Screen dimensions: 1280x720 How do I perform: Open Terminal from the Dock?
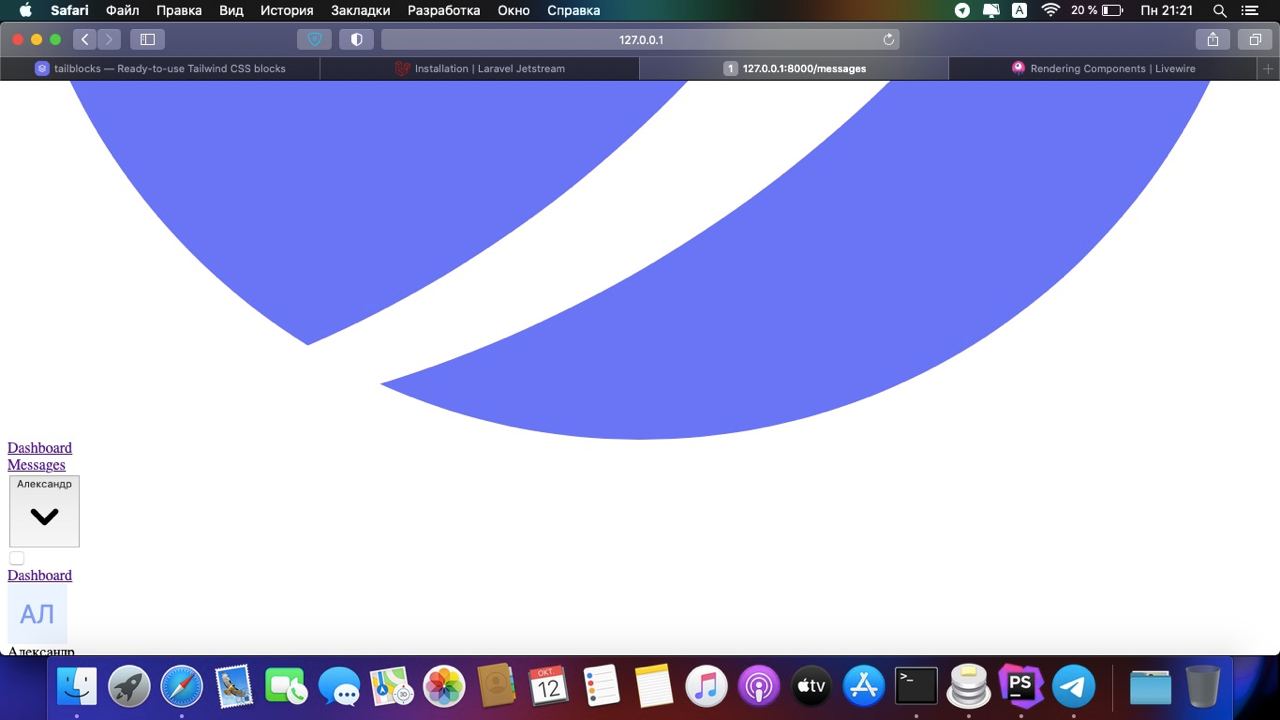point(916,687)
